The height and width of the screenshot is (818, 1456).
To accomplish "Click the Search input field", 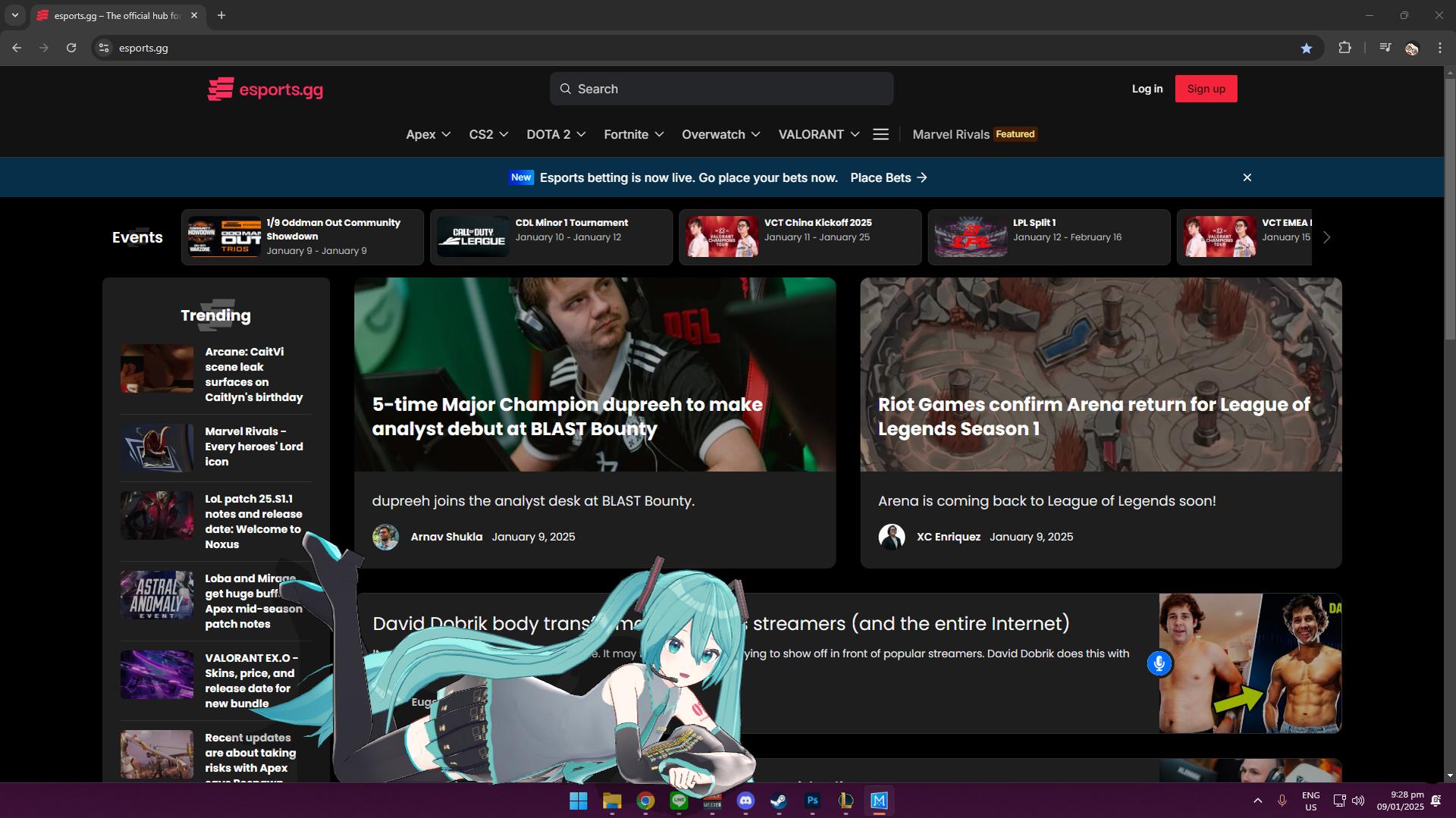I will pos(721,89).
